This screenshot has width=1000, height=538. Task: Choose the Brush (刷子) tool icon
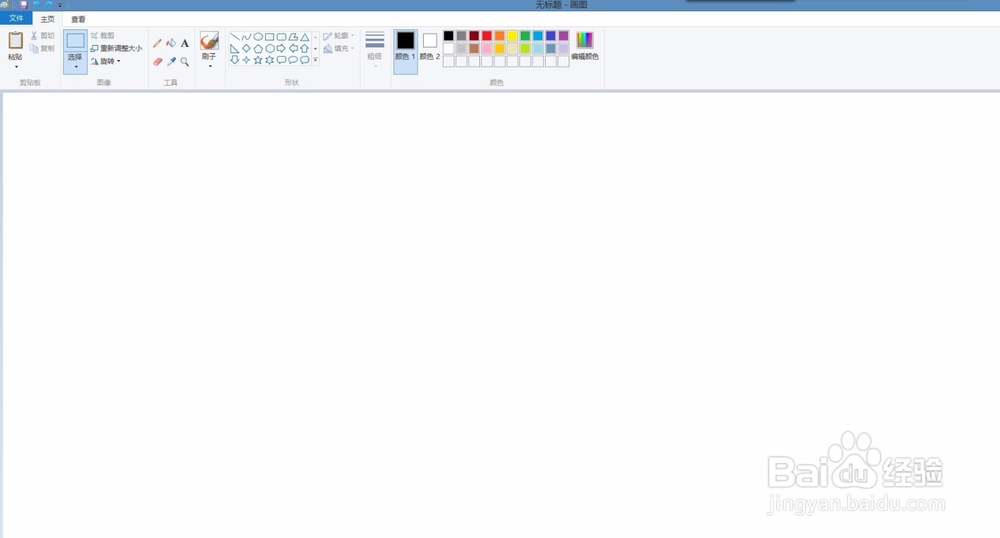coord(209,41)
